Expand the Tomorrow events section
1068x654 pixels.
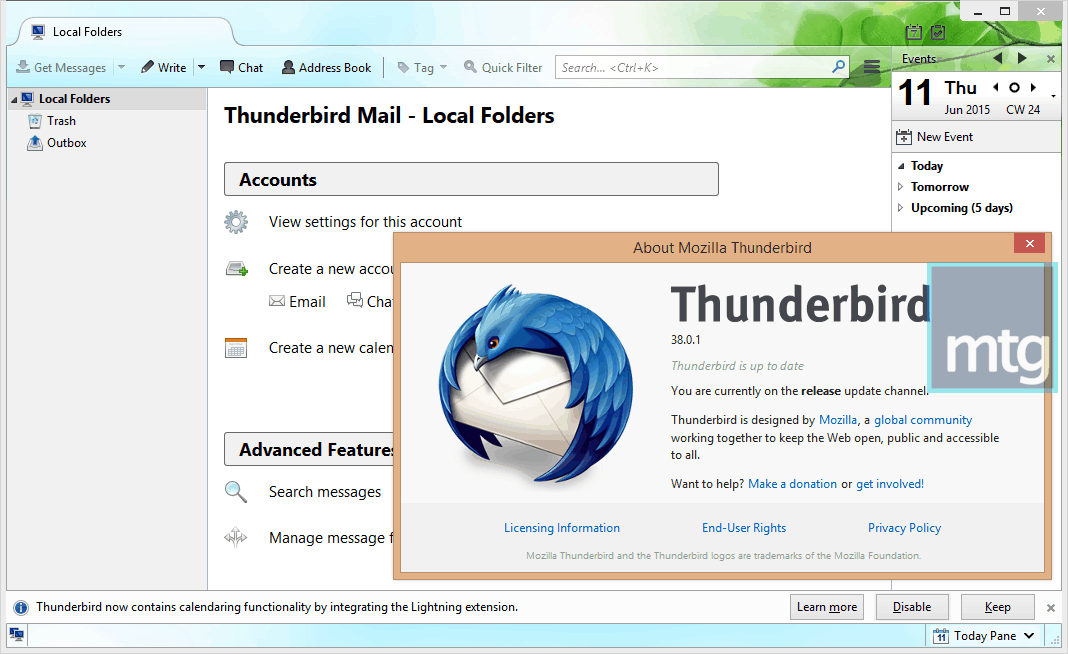pos(901,187)
